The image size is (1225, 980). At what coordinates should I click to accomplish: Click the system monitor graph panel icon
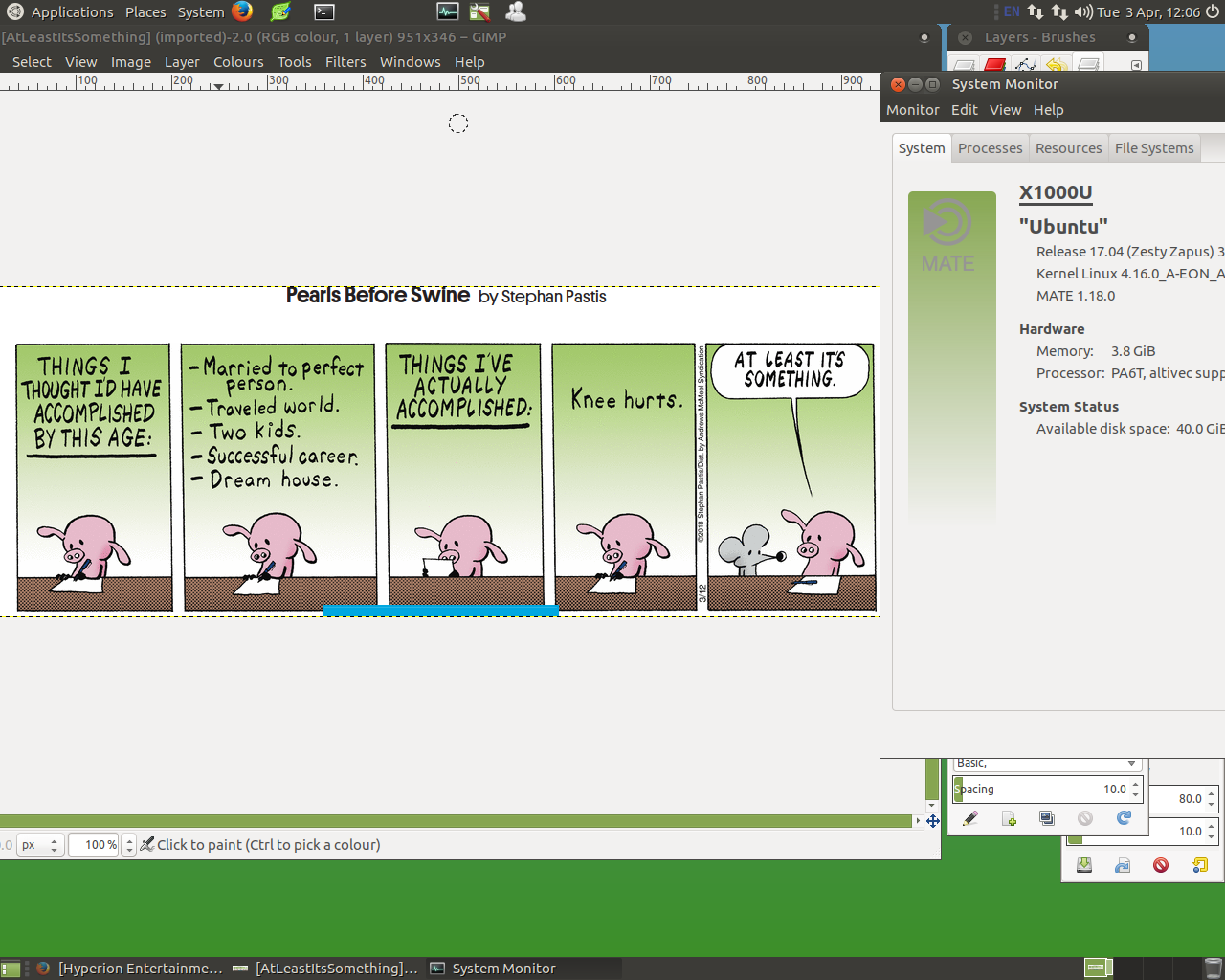click(x=447, y=11)
